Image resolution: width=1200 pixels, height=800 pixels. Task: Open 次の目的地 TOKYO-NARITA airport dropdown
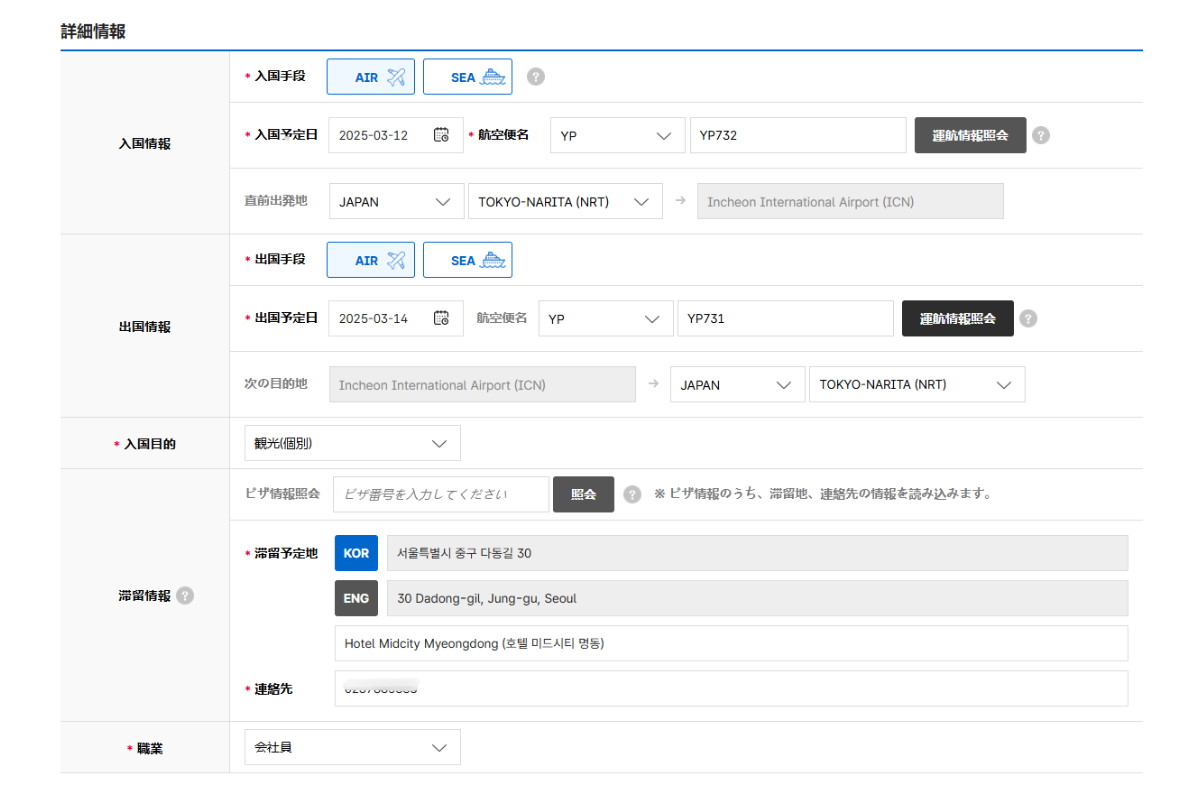[916, 384]
